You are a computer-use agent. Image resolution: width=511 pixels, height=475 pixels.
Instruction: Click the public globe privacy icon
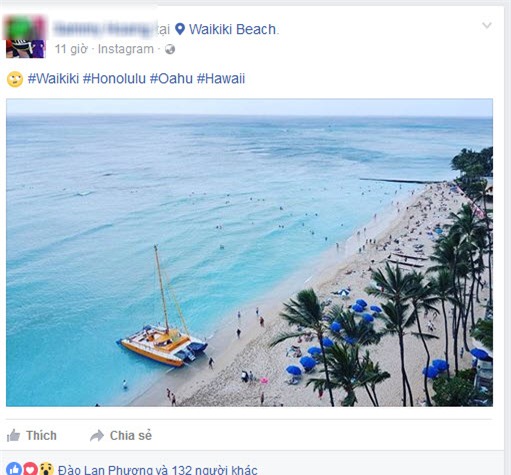click(170, 49)
